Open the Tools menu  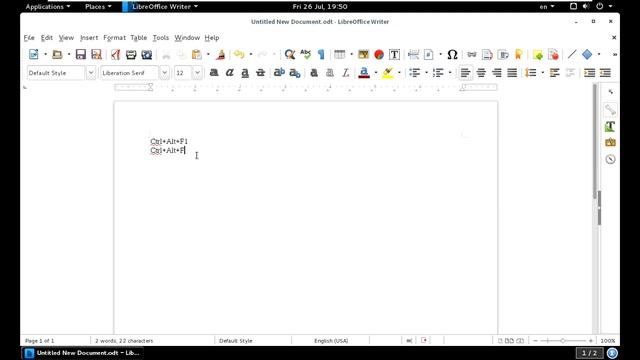point(161,38)
